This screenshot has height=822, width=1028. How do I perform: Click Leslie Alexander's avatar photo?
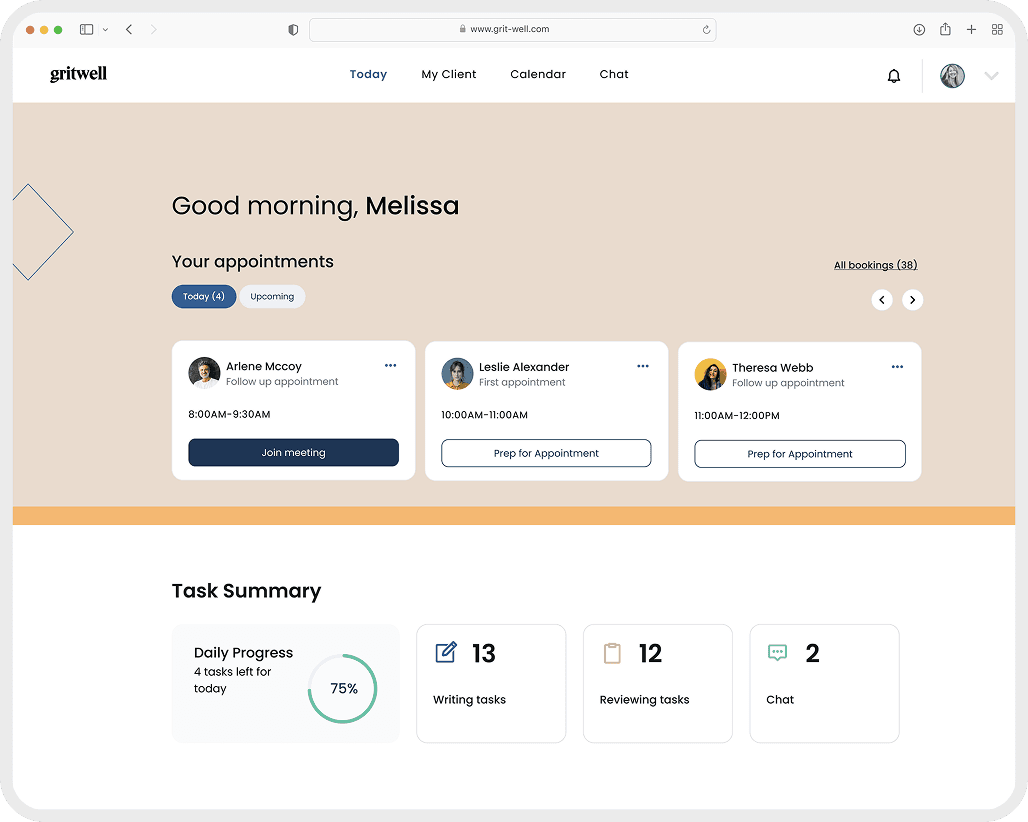click(457, 374)
